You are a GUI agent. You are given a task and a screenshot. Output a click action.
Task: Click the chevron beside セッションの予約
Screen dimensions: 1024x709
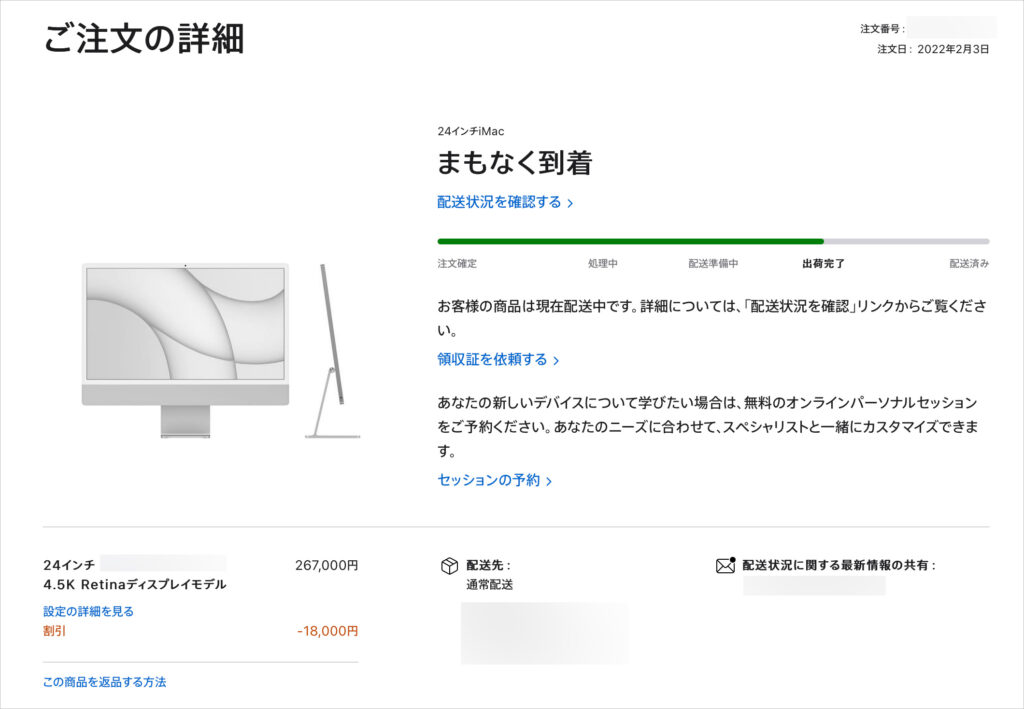click(549, 481)
